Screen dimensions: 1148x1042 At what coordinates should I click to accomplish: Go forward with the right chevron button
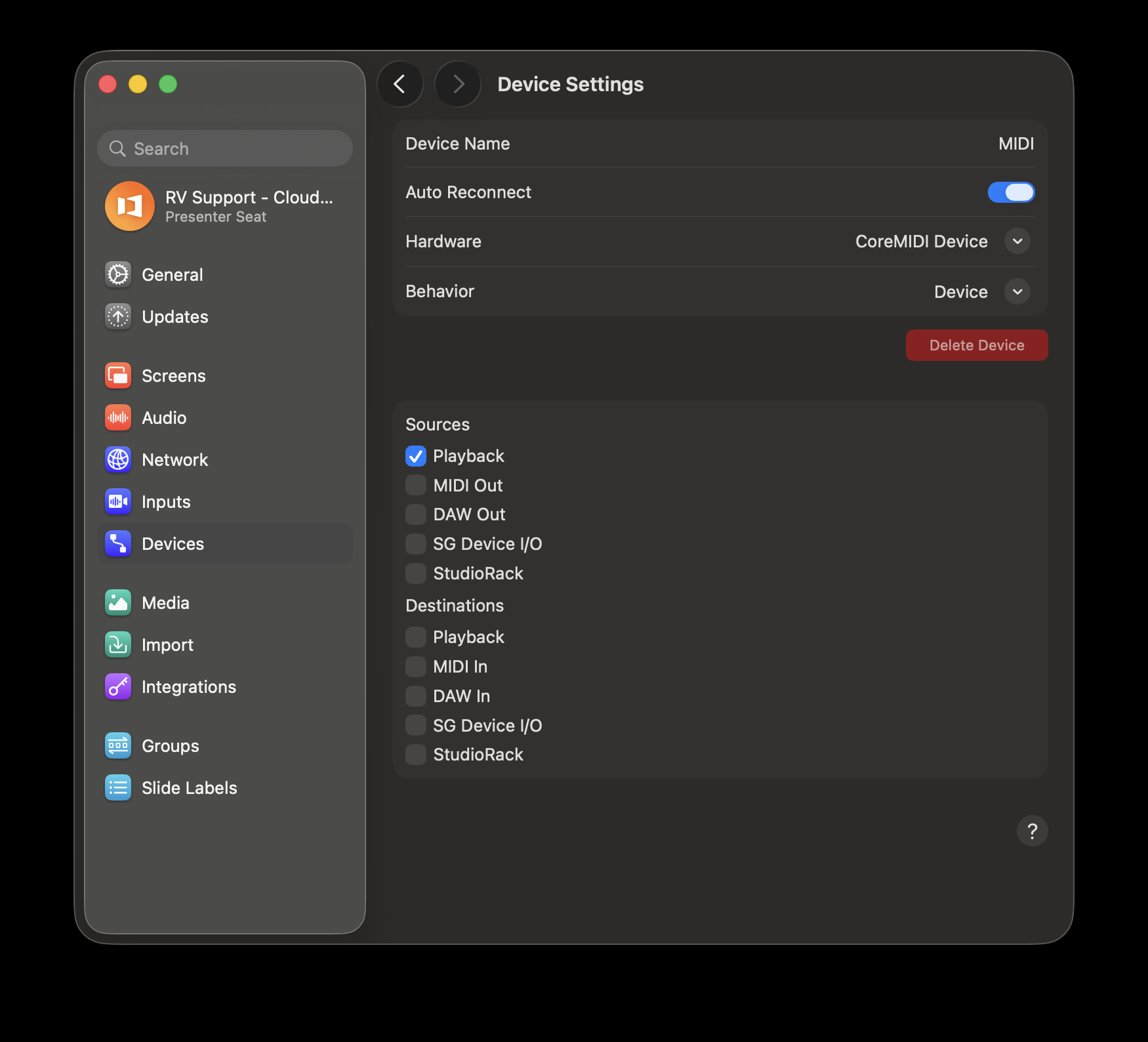[x=458, y=84]
